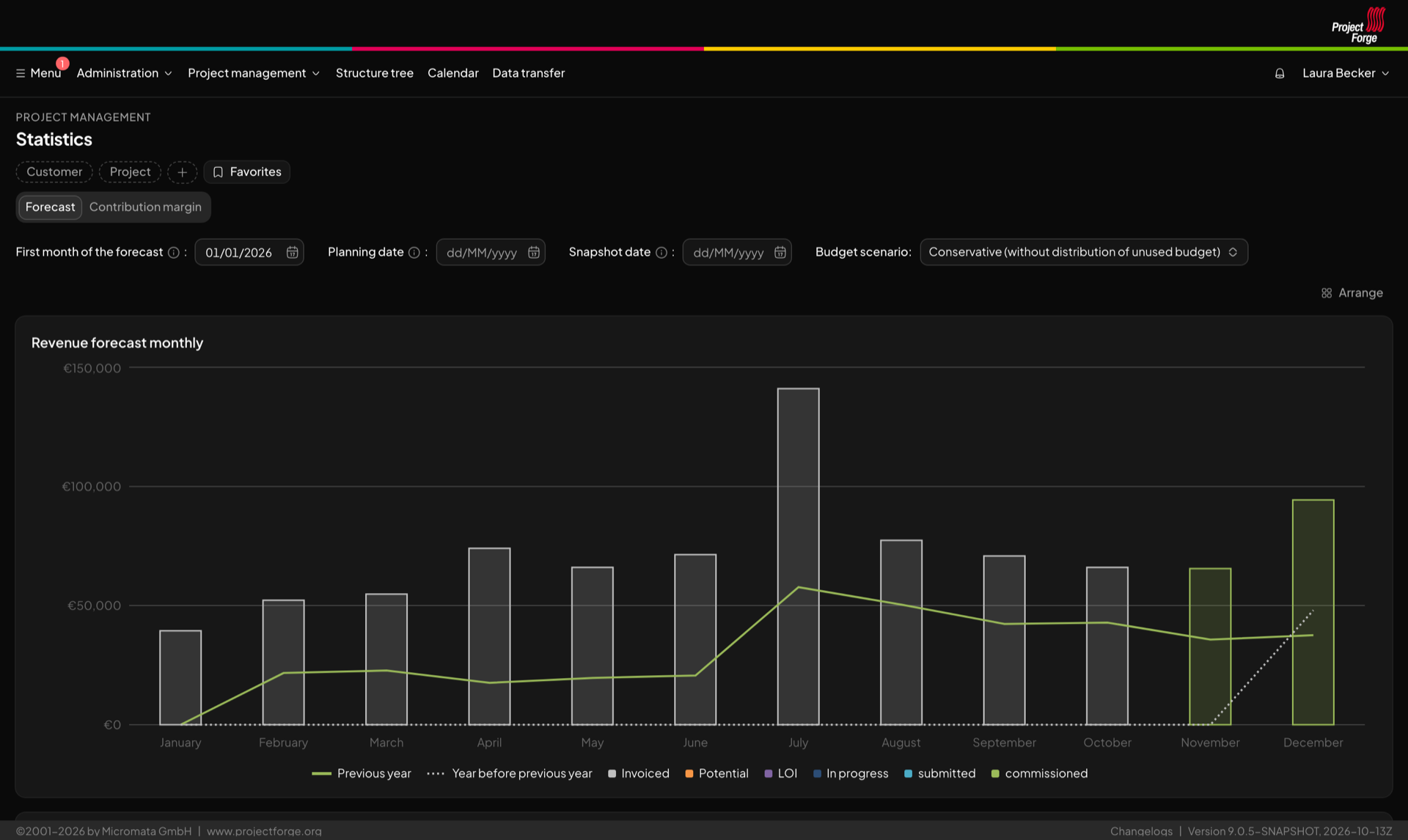Open the Calendar menu item

click(453, 73)
